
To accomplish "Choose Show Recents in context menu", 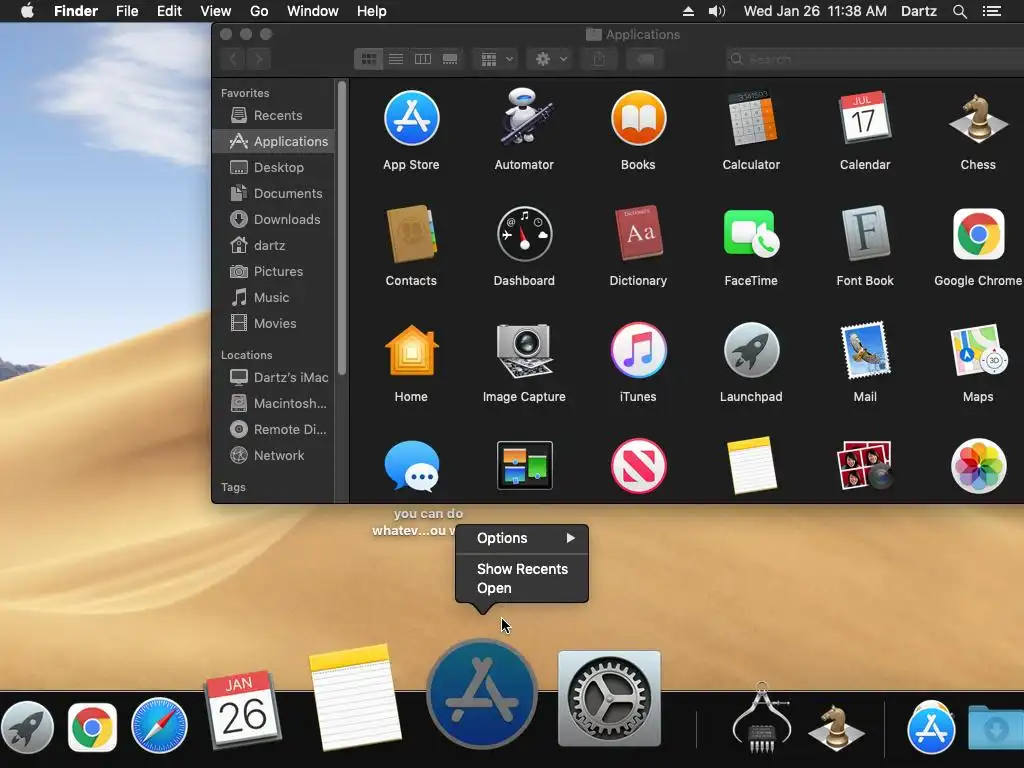I will pyautogui.click(x=522, y=569).
